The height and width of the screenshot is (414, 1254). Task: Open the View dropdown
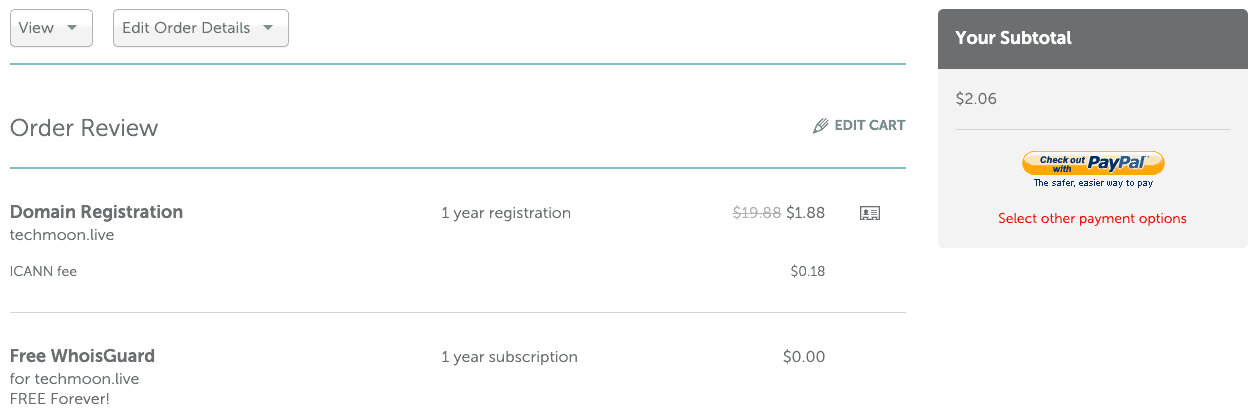(51, 28)
